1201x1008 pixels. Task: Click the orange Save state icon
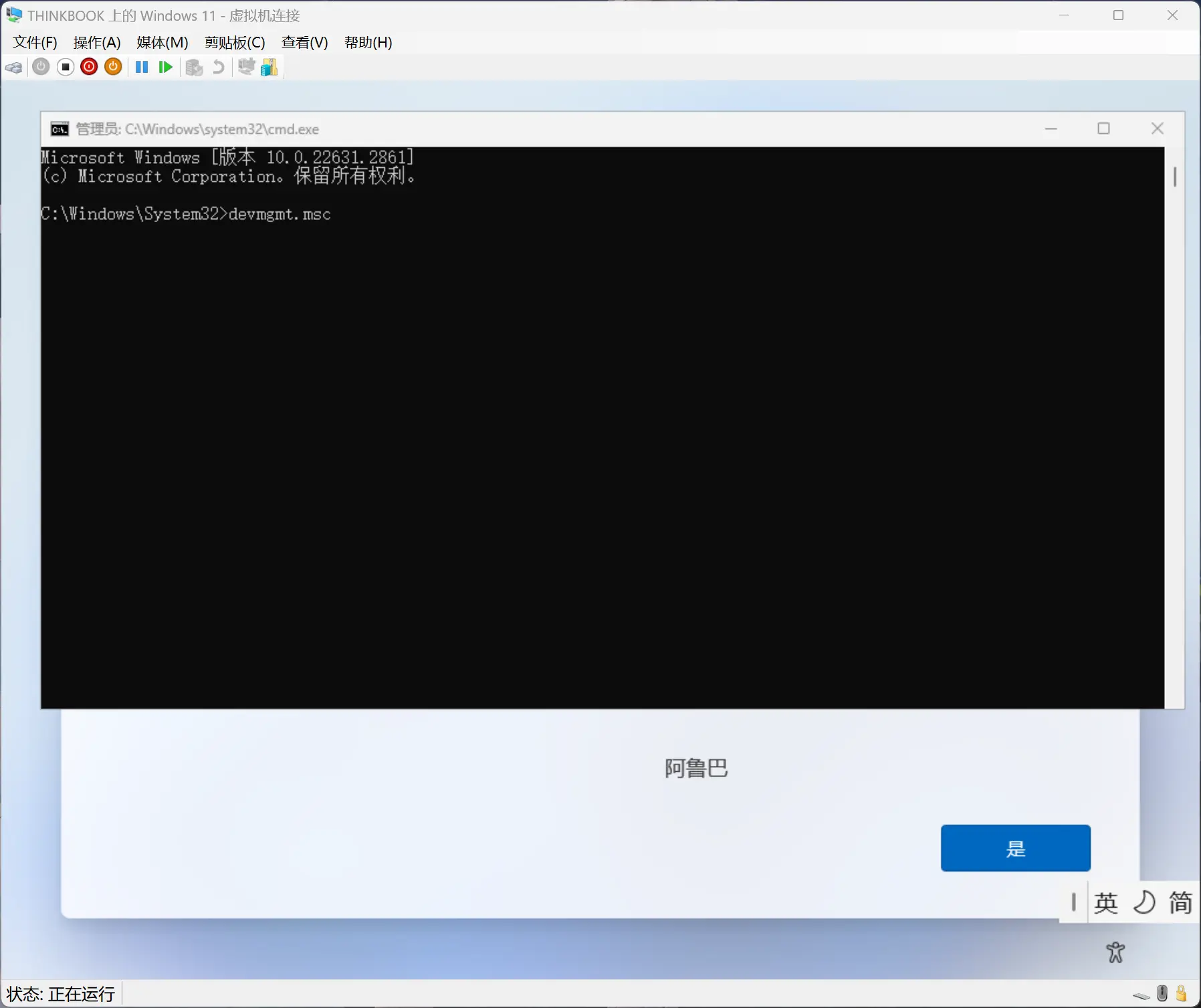pyautogui.click(x=113, y=67)
